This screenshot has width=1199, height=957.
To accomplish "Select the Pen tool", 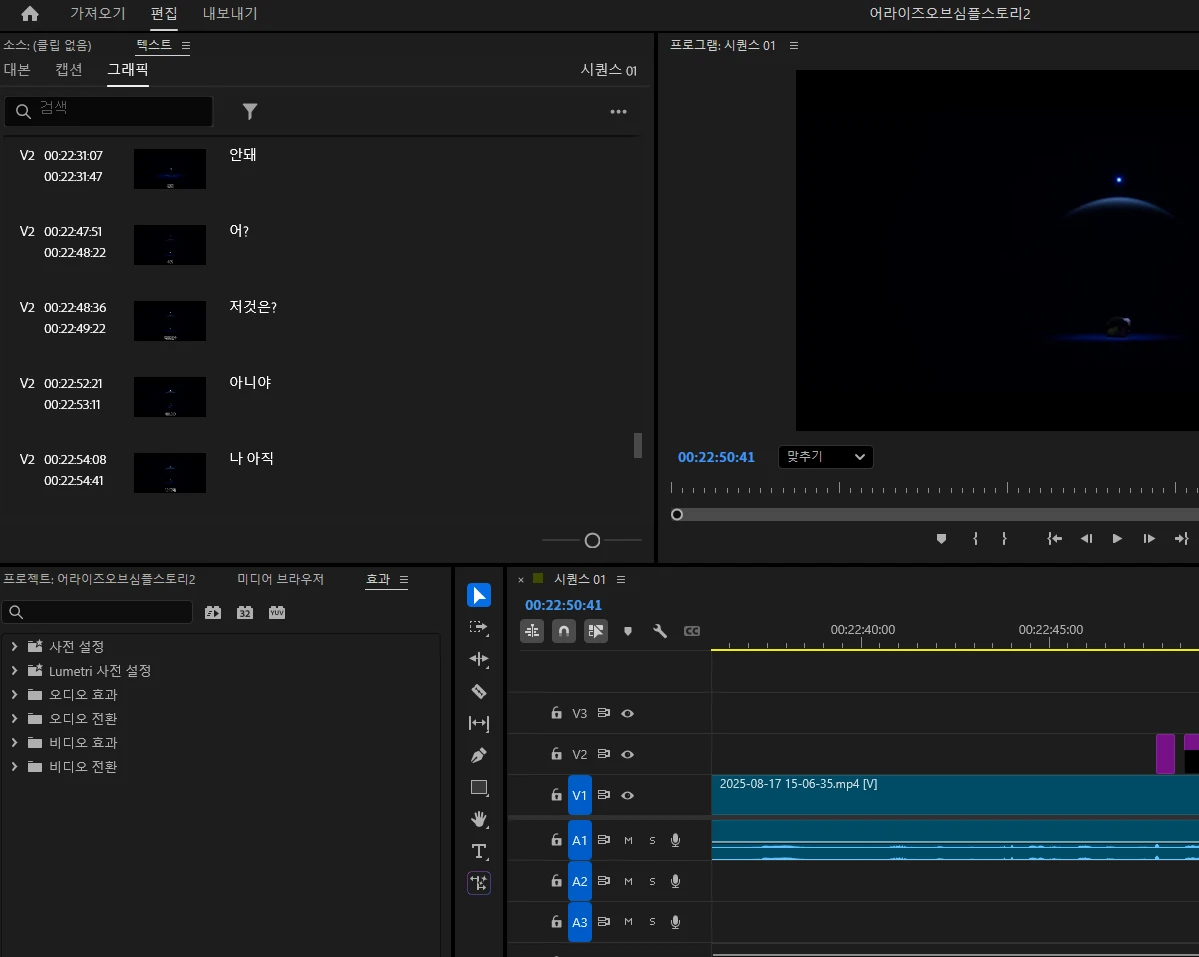I will point(479,755).
